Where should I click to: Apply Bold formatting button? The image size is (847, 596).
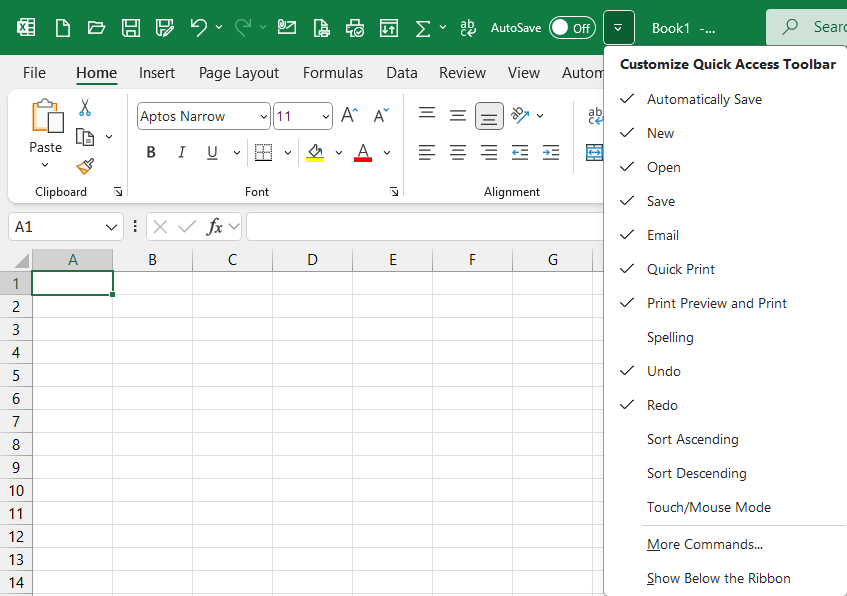(151, 152)
